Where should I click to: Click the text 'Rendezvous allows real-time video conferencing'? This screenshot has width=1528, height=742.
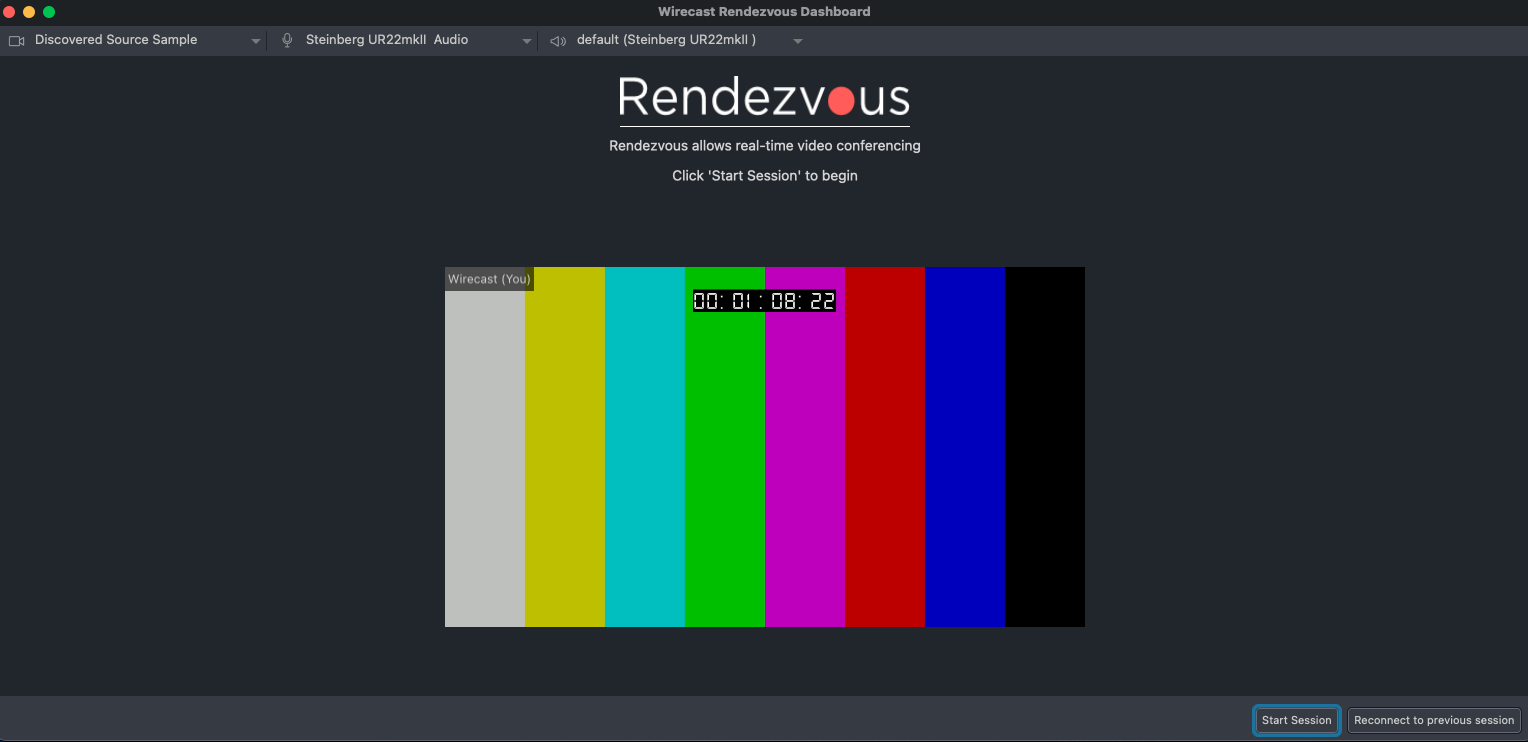tap(765, 146)
